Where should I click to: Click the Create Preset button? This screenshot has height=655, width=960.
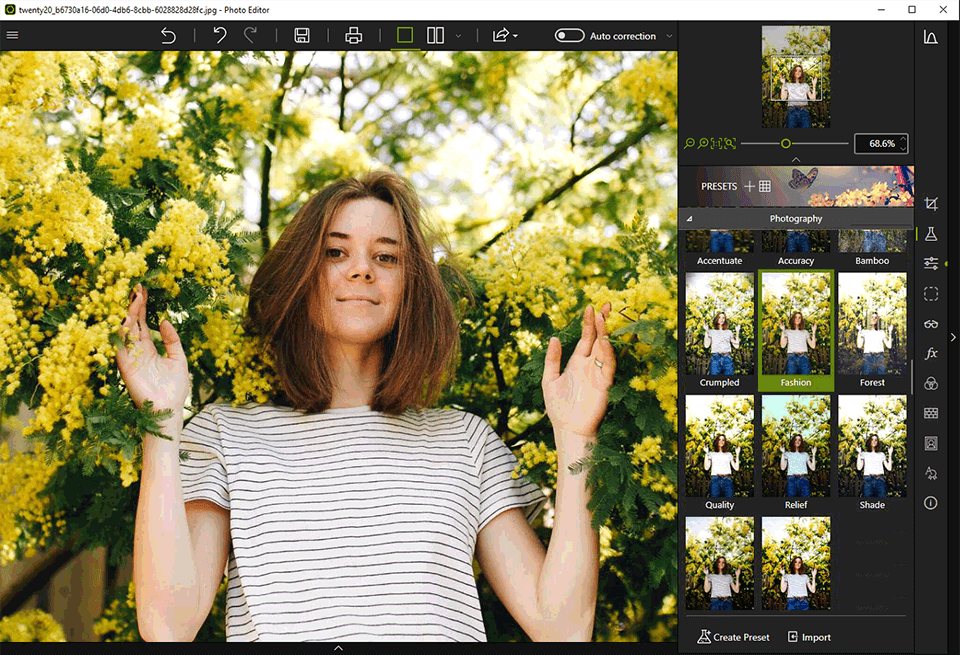point(734,637)
